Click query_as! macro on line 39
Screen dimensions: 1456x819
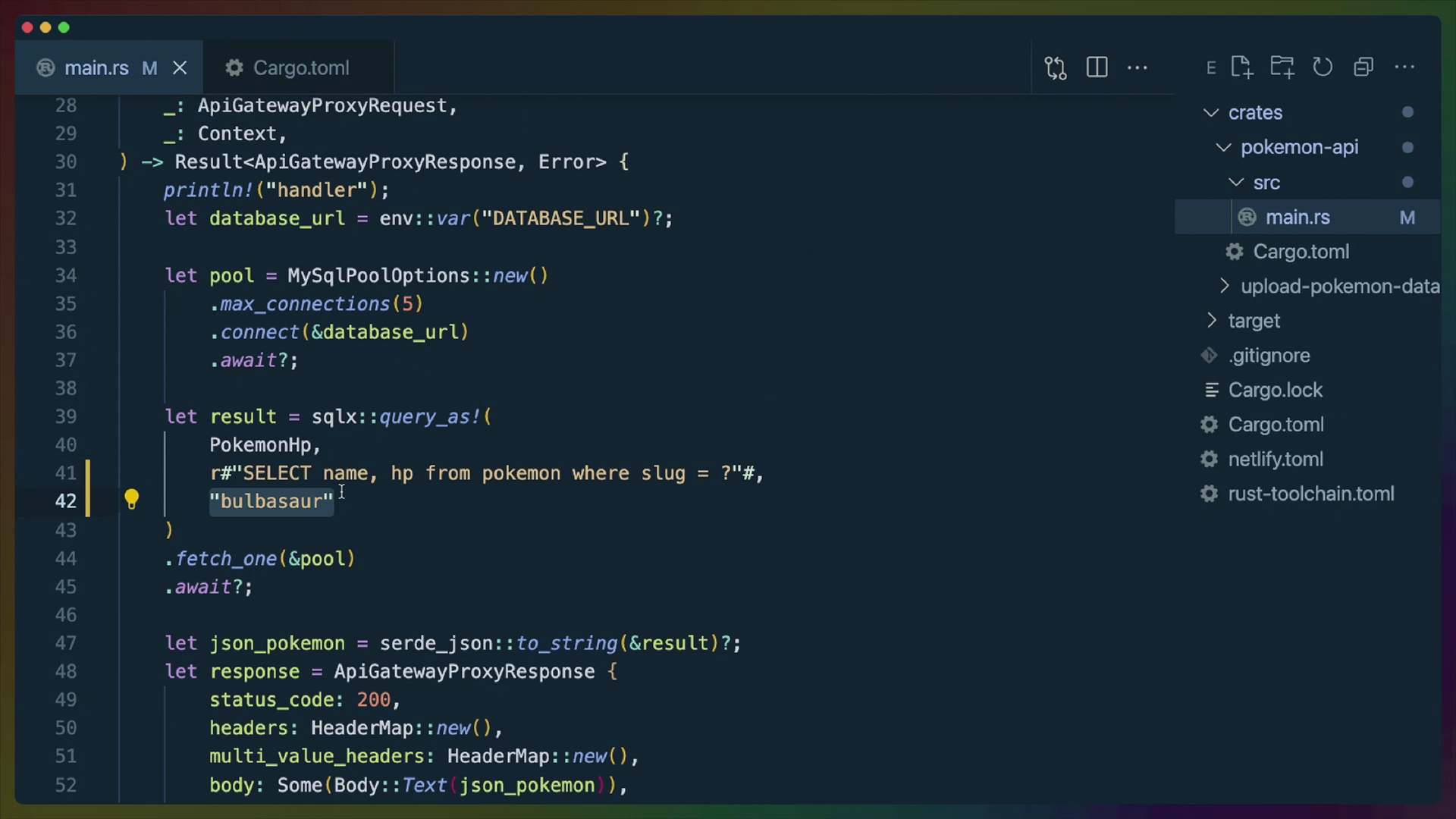pyautogui.click(x=430, y=416)
